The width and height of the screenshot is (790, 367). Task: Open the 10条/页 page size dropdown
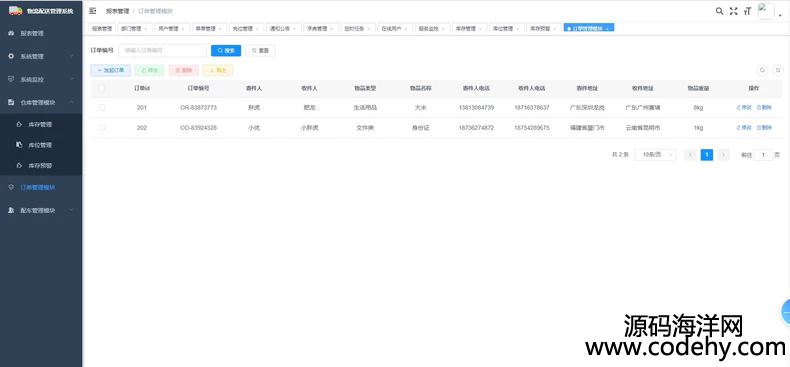(x=655, y=155)
